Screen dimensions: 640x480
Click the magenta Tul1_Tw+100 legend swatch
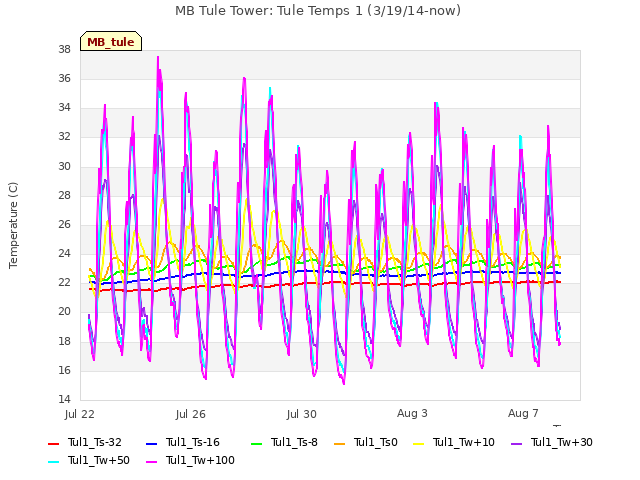coord(151,461)
